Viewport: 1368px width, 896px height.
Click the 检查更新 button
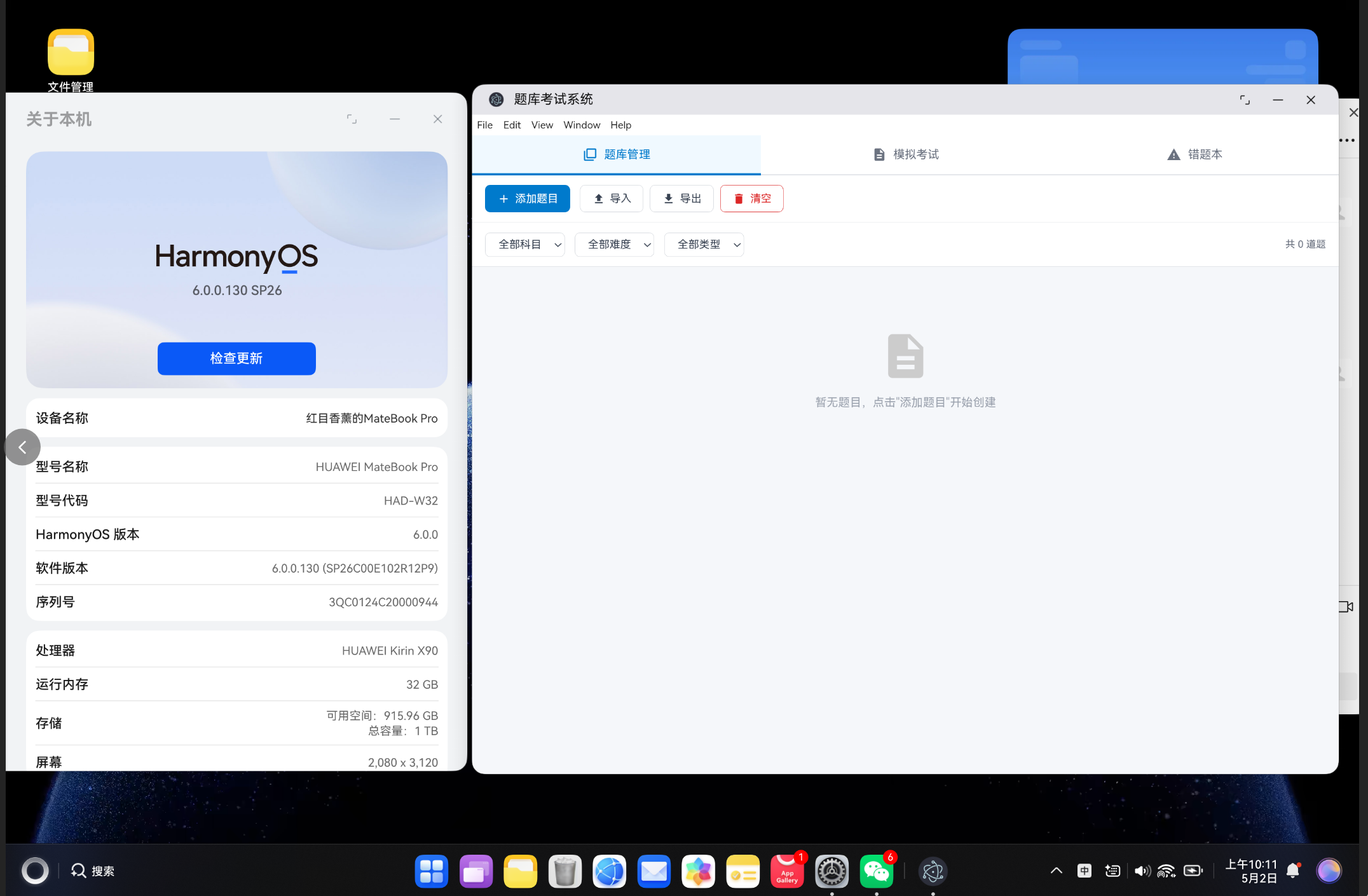pos(236,358)
